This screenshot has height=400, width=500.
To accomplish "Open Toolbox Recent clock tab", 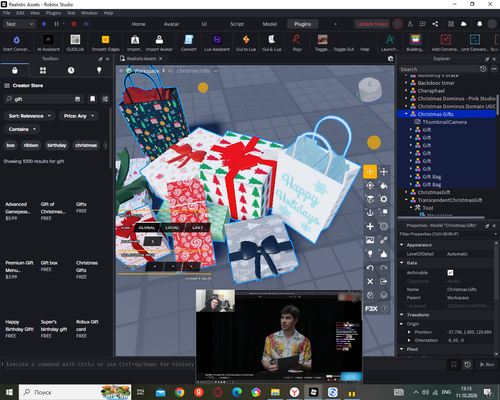I will (x=71, y=70).
